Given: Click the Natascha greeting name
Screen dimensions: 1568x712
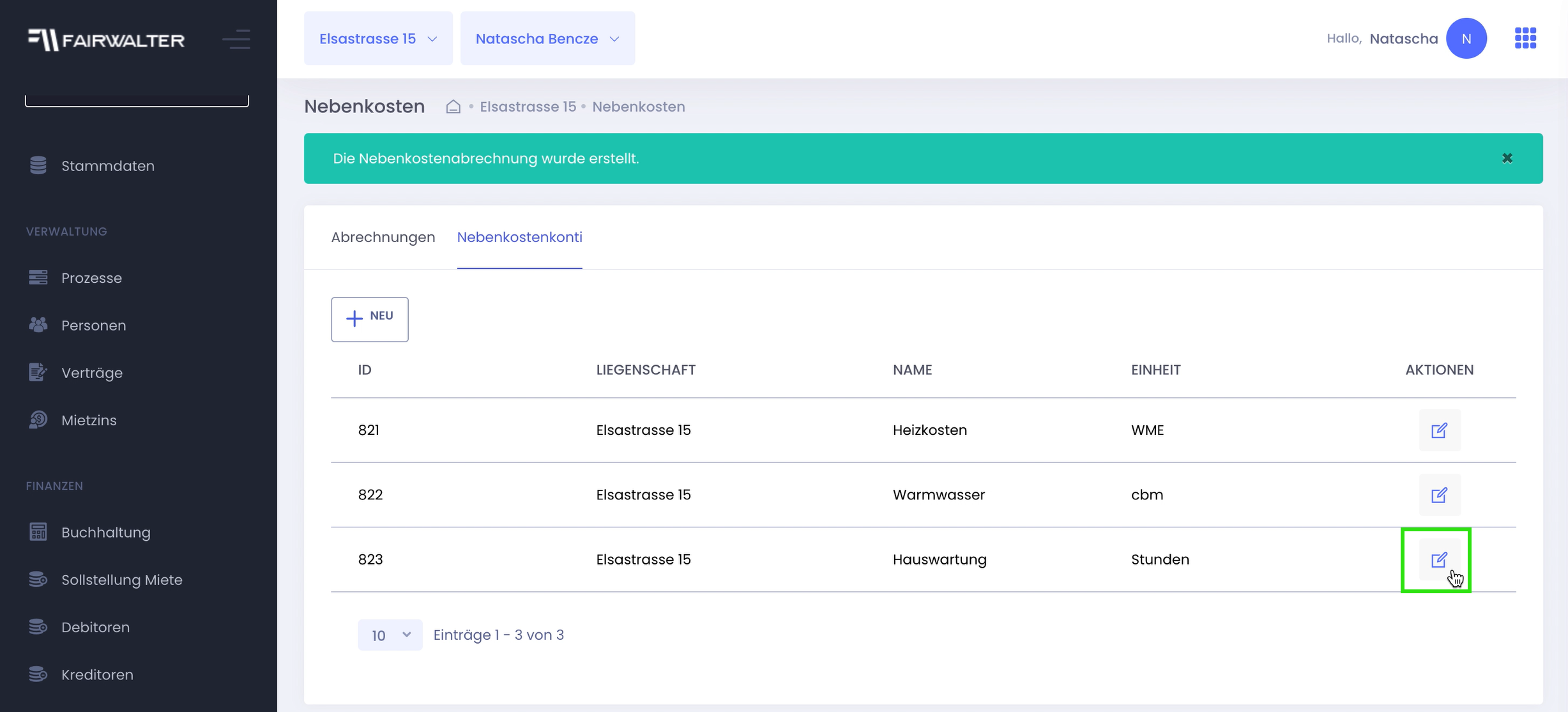Looking at the screenshot, I should pos(1403,38).
